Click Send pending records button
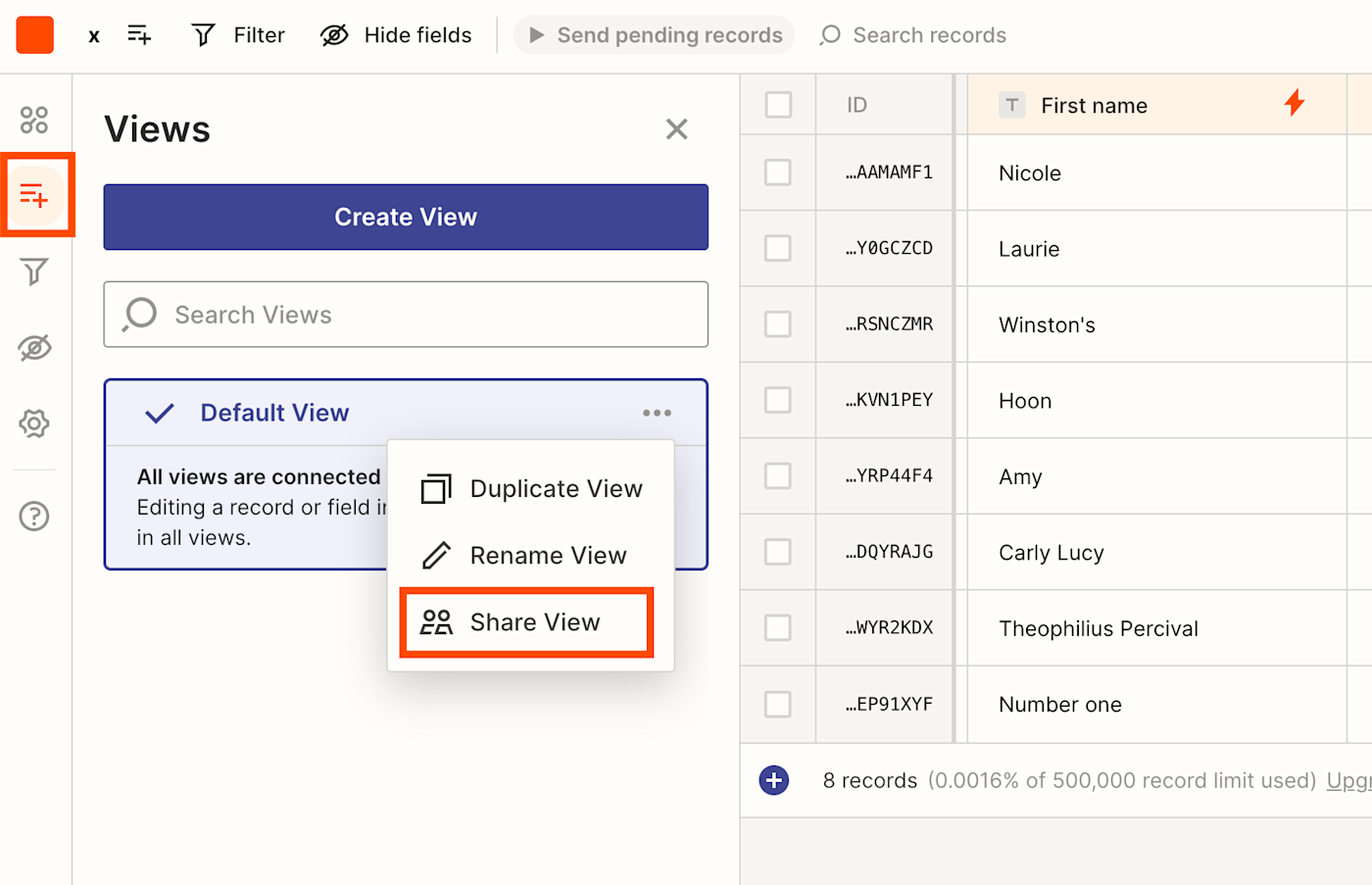This screenshot has height=885, width=1372. [655, 35]
